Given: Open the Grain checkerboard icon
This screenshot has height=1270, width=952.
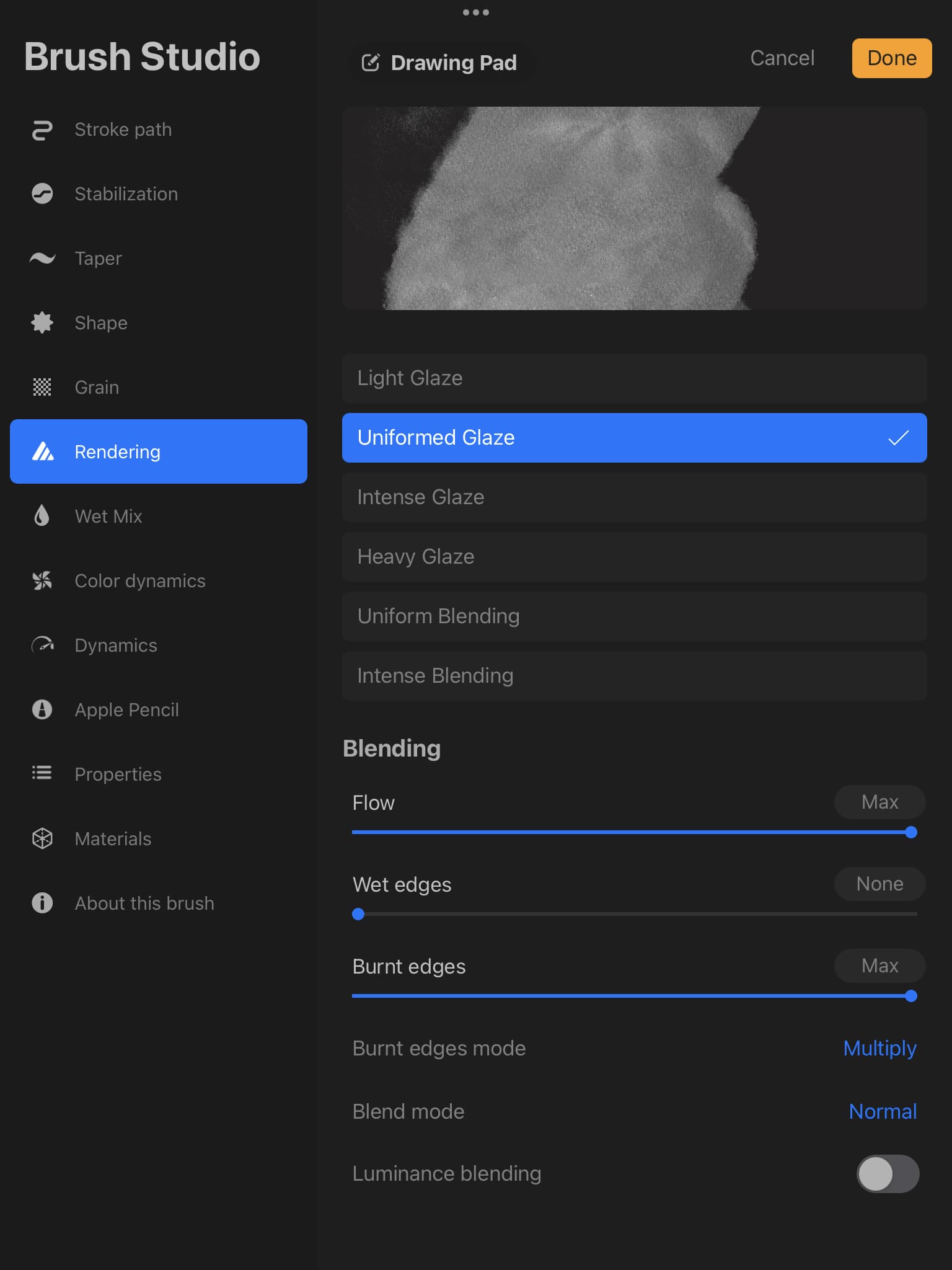Looking at the screenshot, I should coord(42,388).
